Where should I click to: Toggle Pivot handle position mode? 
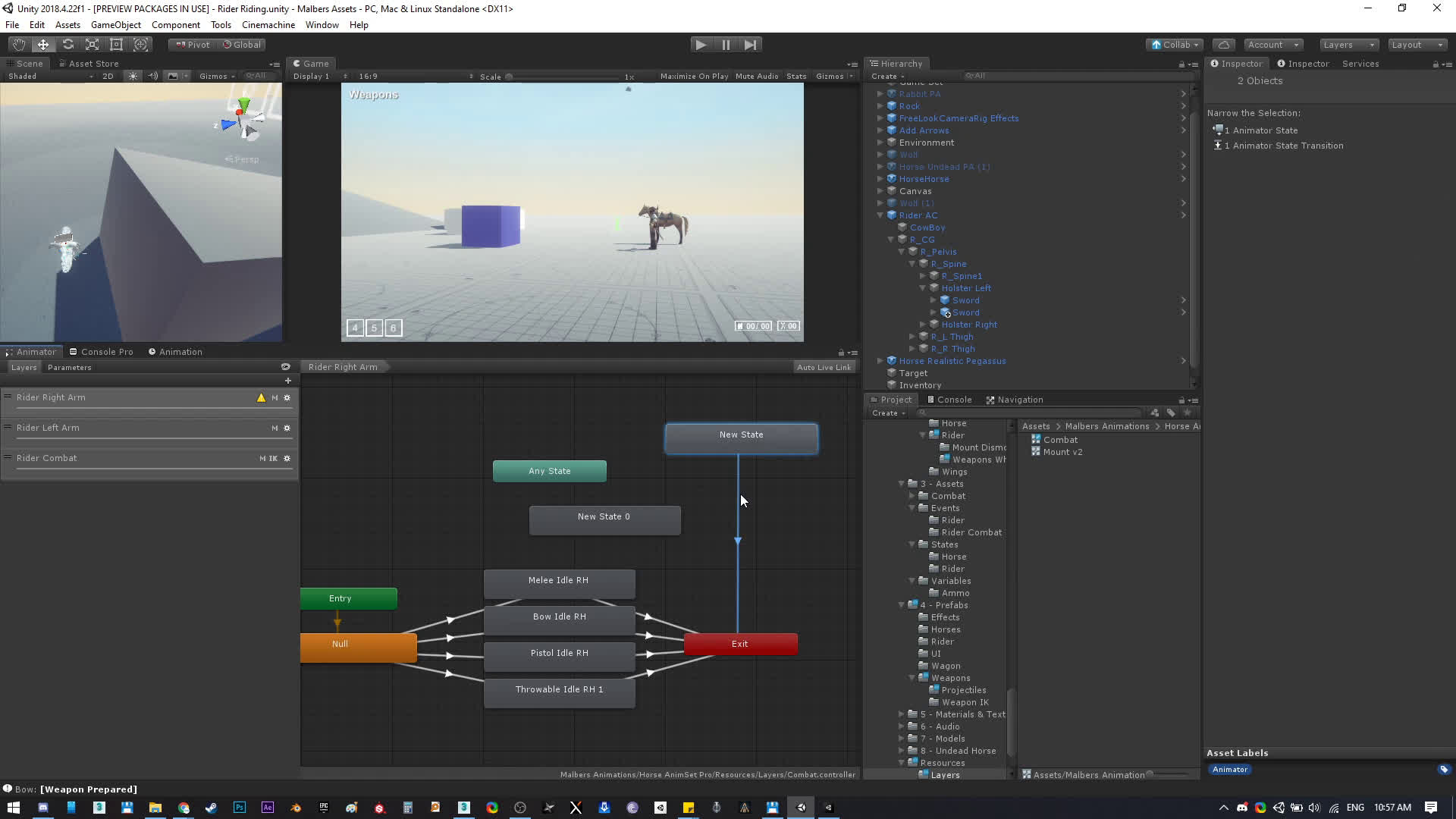191,44
